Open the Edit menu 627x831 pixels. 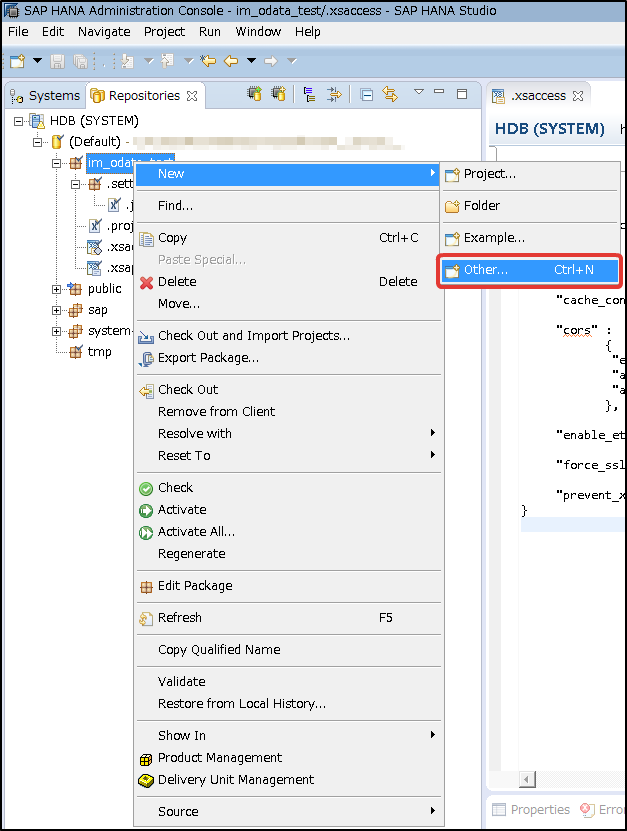53,32
